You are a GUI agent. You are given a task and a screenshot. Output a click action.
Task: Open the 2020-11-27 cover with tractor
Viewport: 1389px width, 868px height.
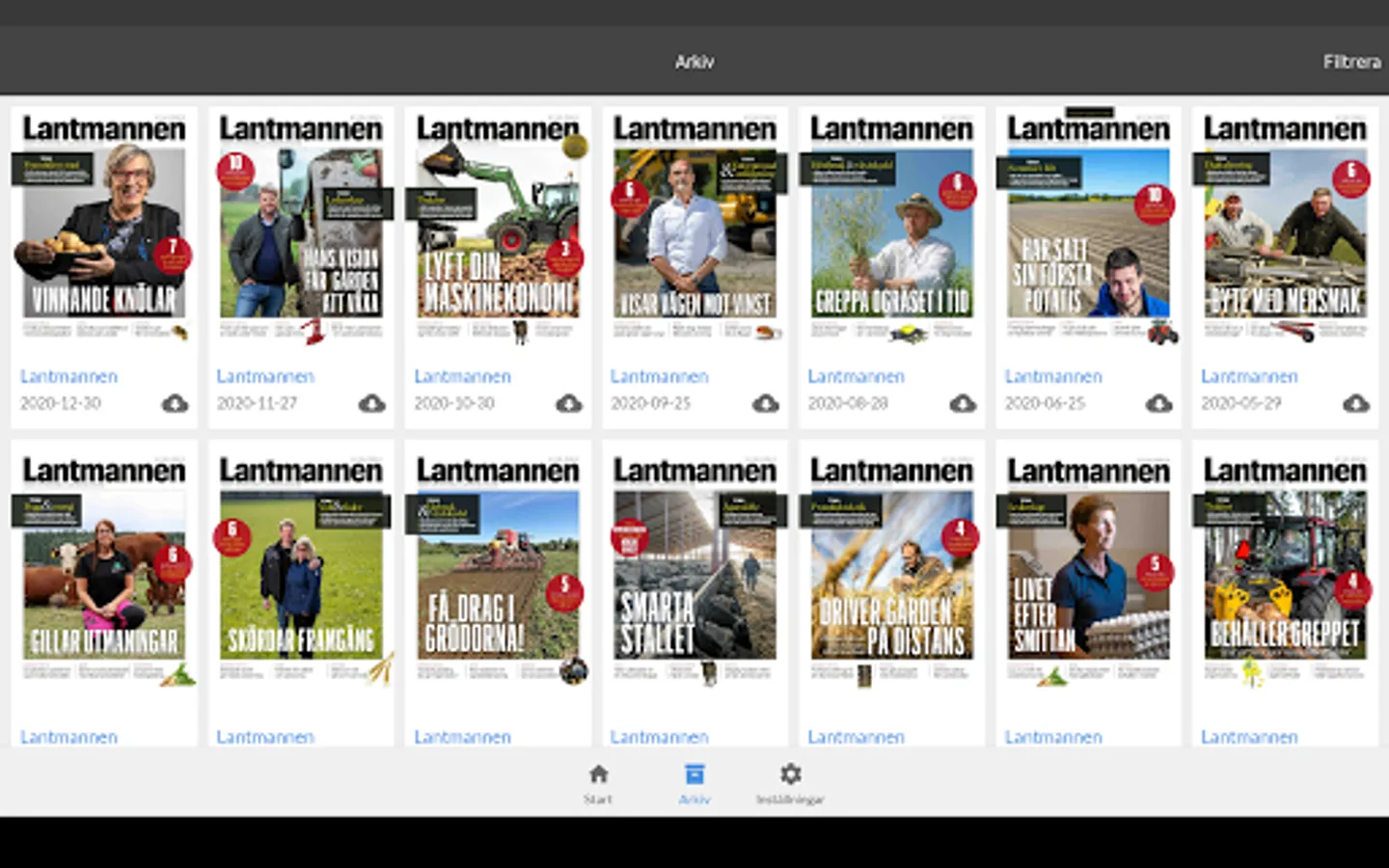pyautogui.click(x=301, y=229)
